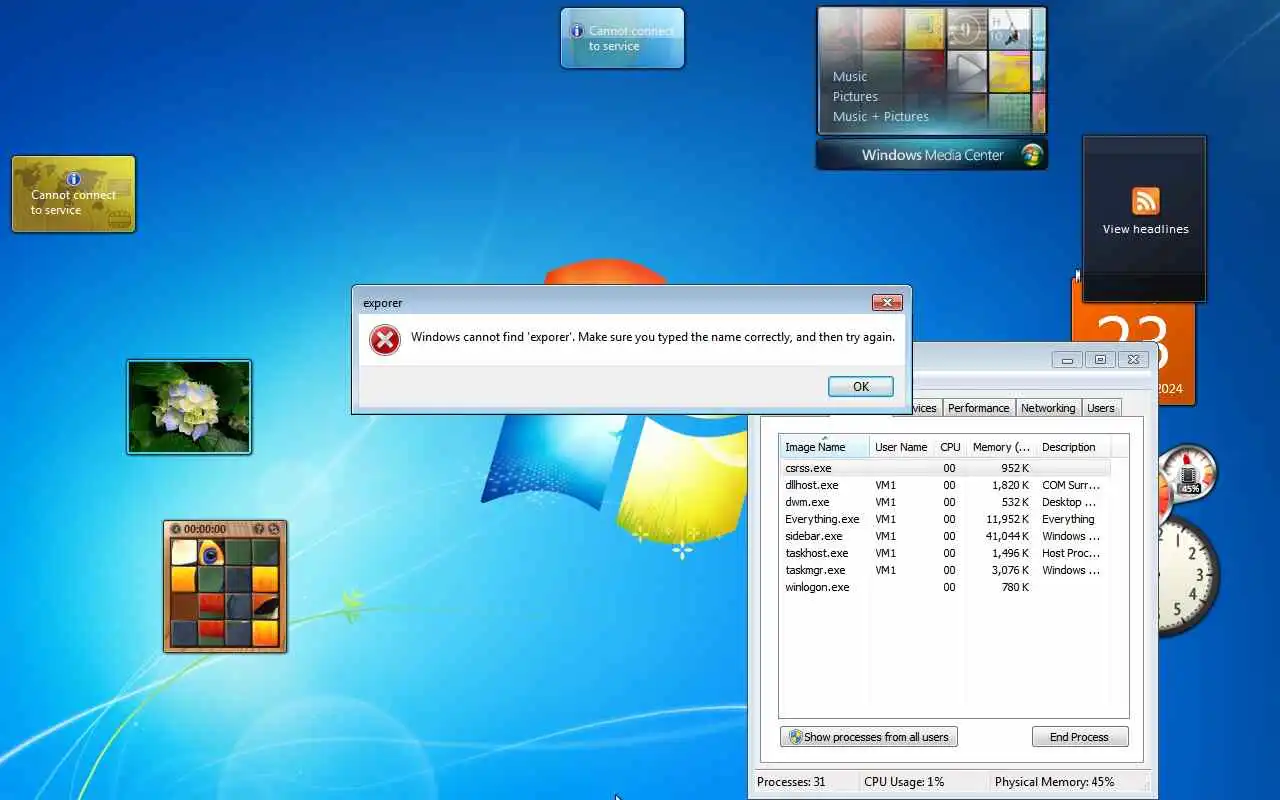
Task: Click the COM Surr... description cell
Action: (x=1071, y=485)
